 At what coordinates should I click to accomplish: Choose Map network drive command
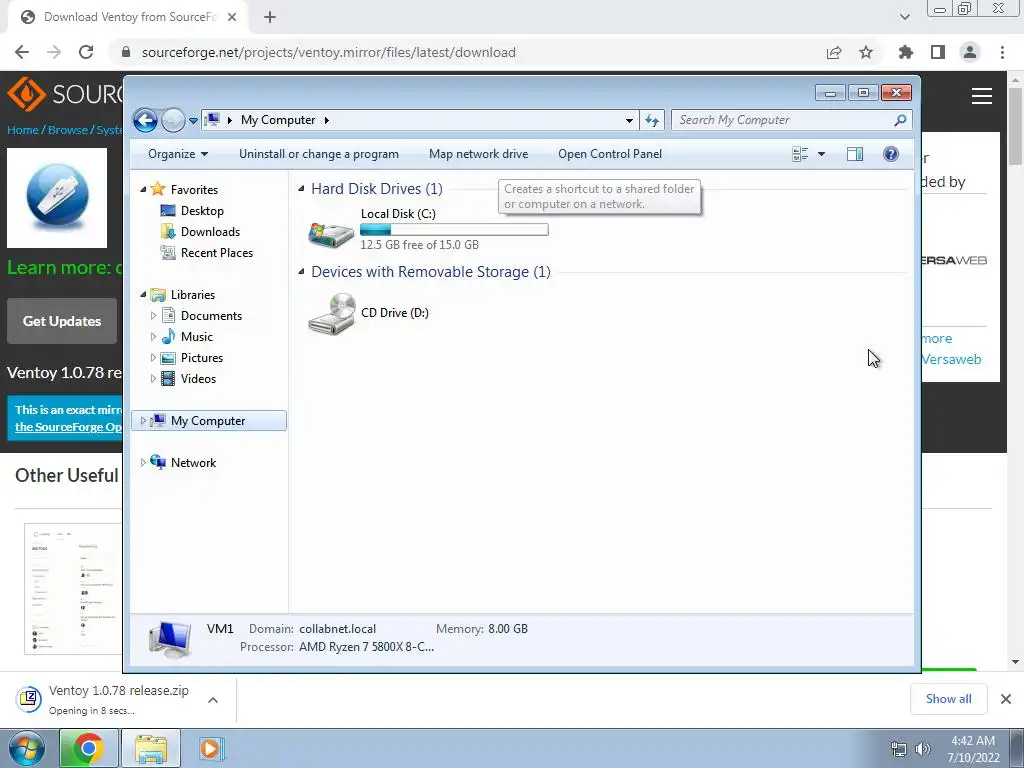479,154
